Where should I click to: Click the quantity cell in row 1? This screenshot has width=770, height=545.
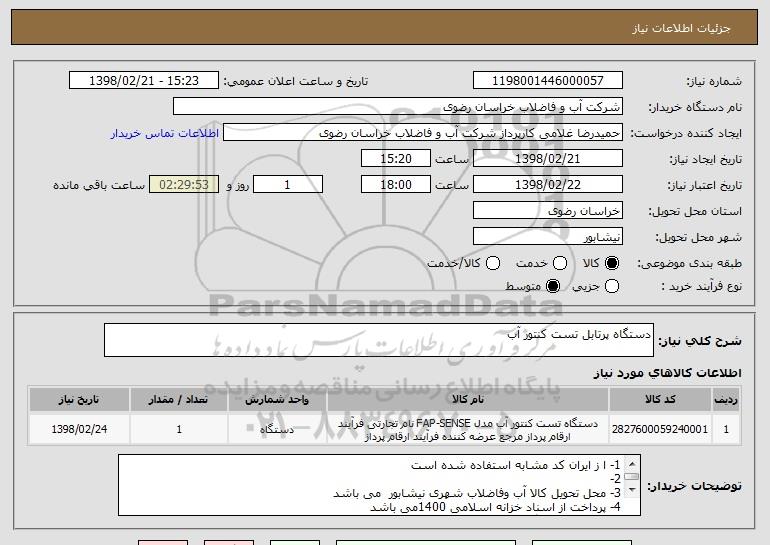coord(179,429)
